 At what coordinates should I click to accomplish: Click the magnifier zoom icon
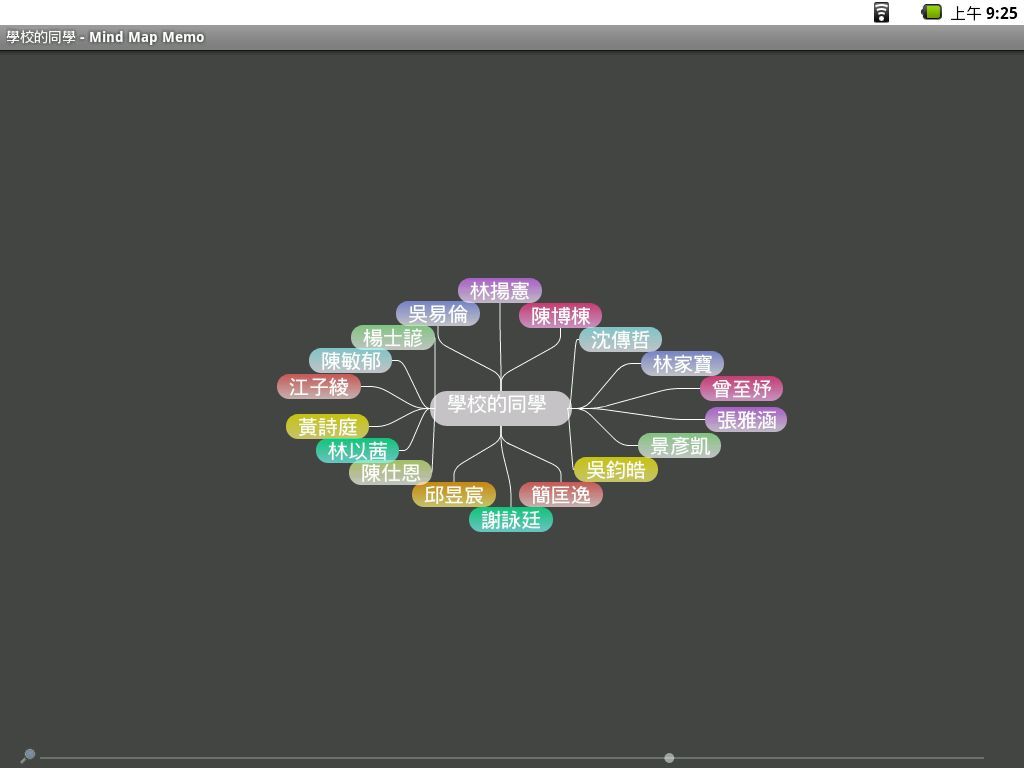(x=28, y=755)
